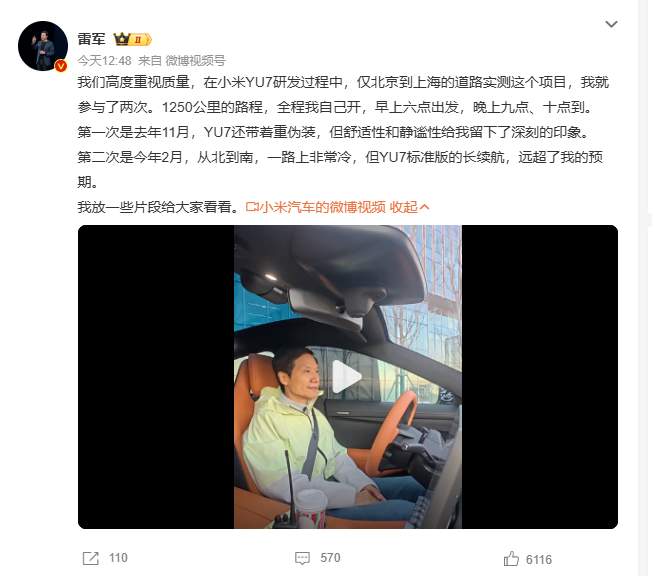The height and width of the screenshot is (576, 652).
Task: Click the comment count 570
Action: point(330,558)
